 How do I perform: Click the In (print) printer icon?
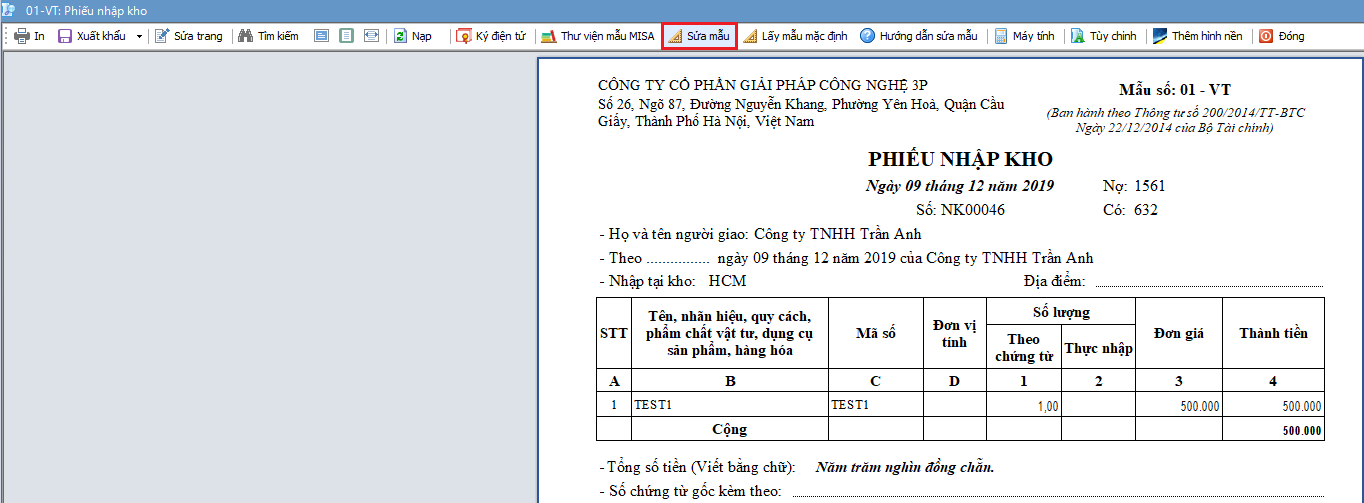[22, 36]
